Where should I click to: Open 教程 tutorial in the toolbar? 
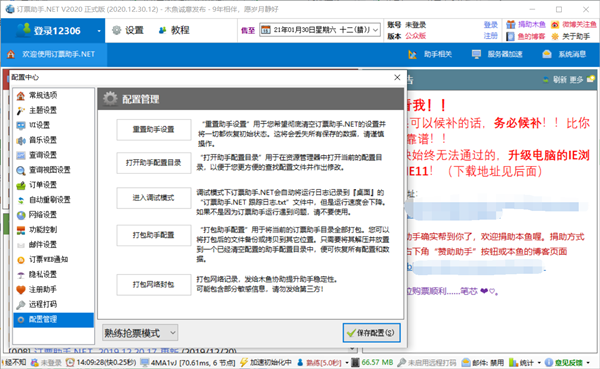[174, 30]
